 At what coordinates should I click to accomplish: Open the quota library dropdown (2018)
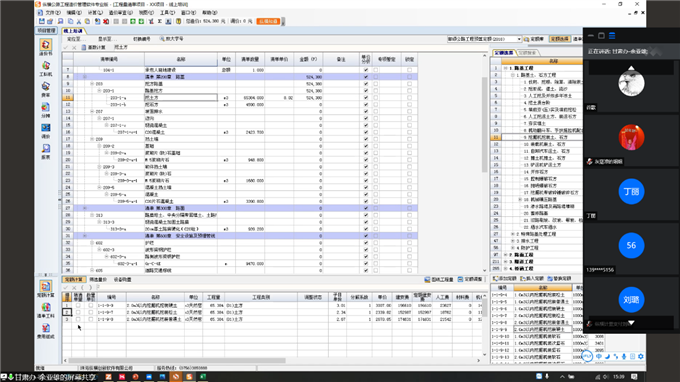(x=519, y=39)
